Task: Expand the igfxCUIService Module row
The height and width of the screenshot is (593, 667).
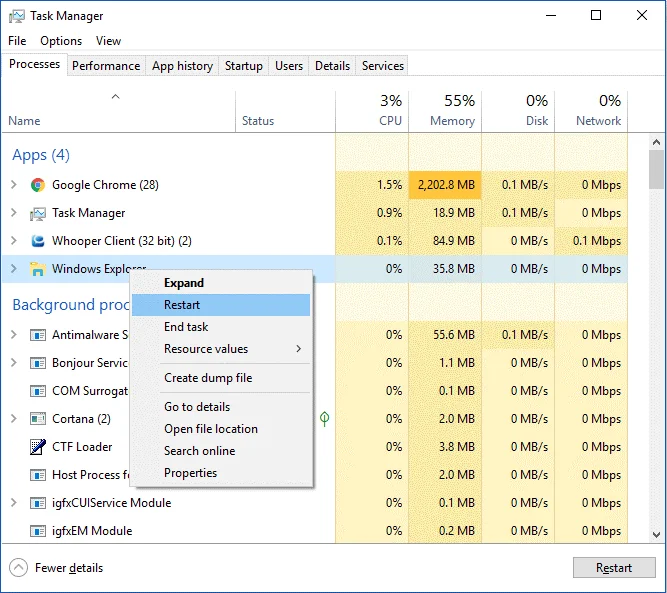Action: (x=14, y=503)
